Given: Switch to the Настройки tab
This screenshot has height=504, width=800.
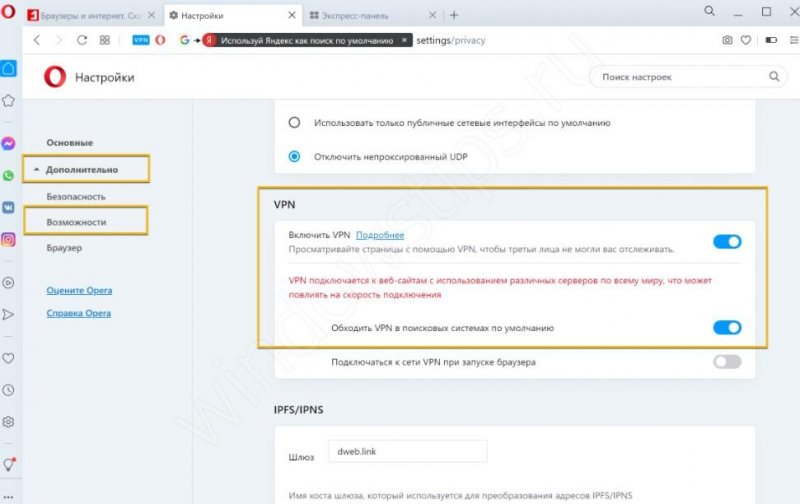Looking at the screenshot, I should tap(233, 16).
